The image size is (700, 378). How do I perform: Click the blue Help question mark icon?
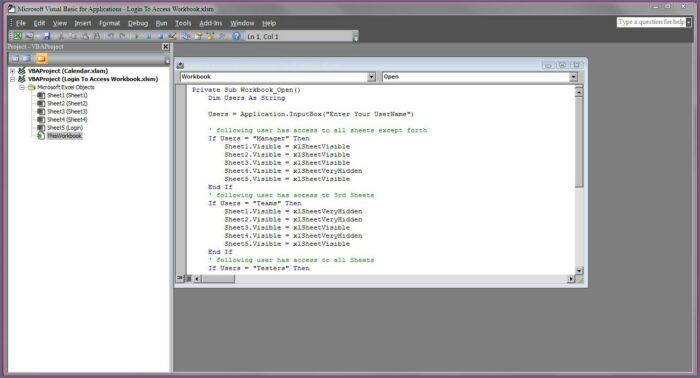236,36
